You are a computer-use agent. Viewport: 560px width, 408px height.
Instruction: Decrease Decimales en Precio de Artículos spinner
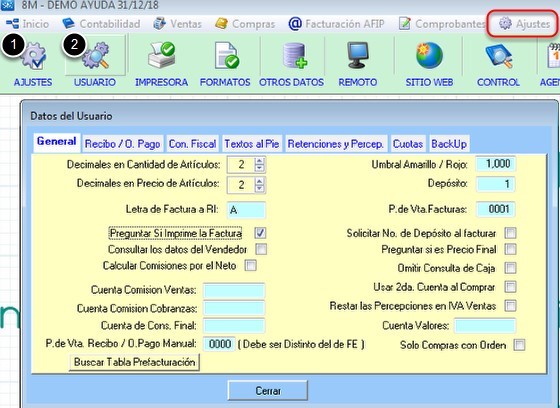point(260,189)
